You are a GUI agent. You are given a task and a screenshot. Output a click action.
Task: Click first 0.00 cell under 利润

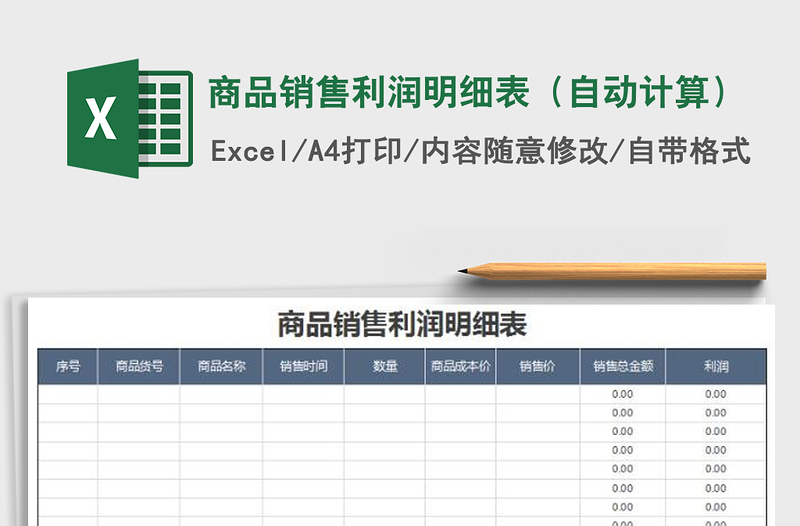pyautogui.click(x=716, y=394)
